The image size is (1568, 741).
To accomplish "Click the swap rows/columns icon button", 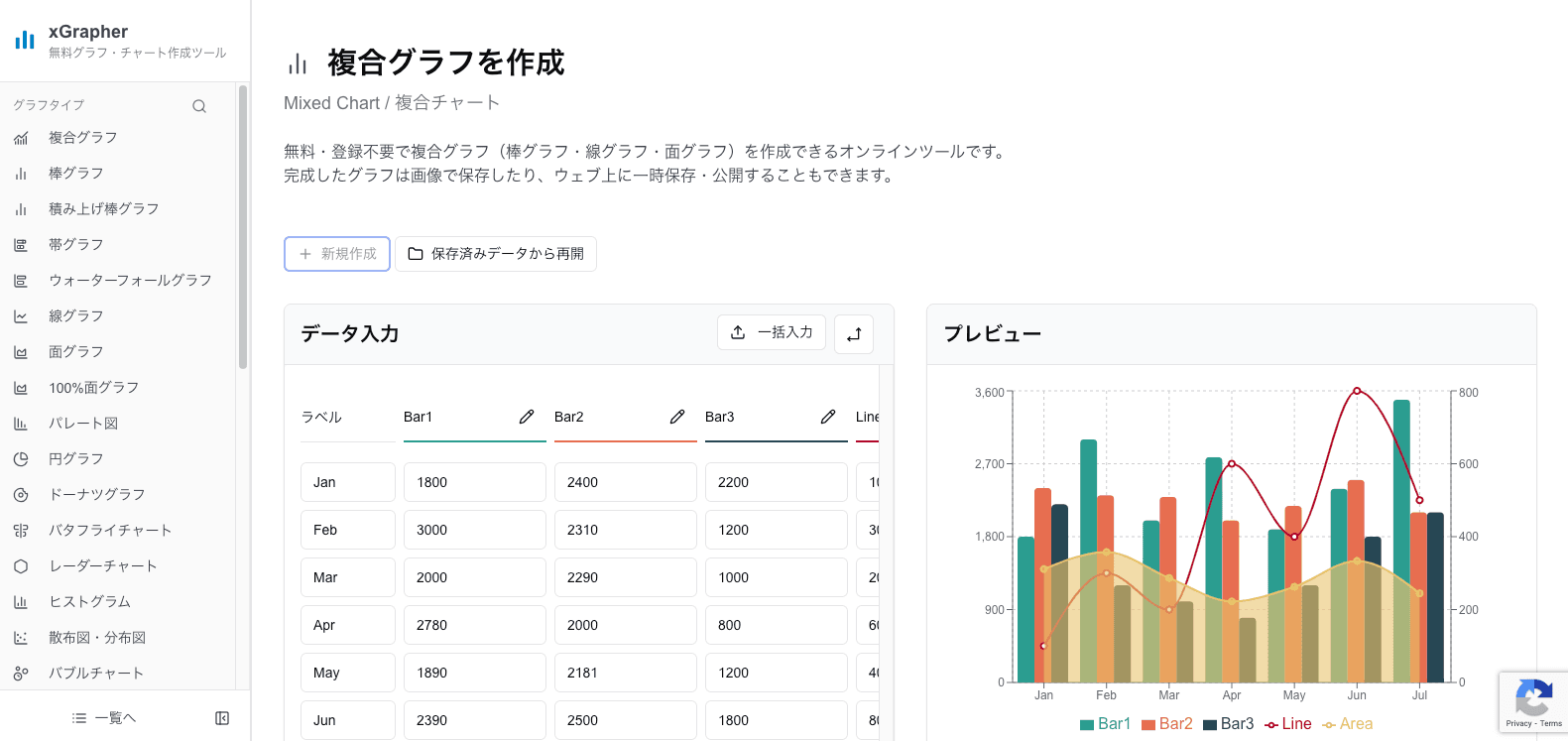I will [x=854, y=334].
